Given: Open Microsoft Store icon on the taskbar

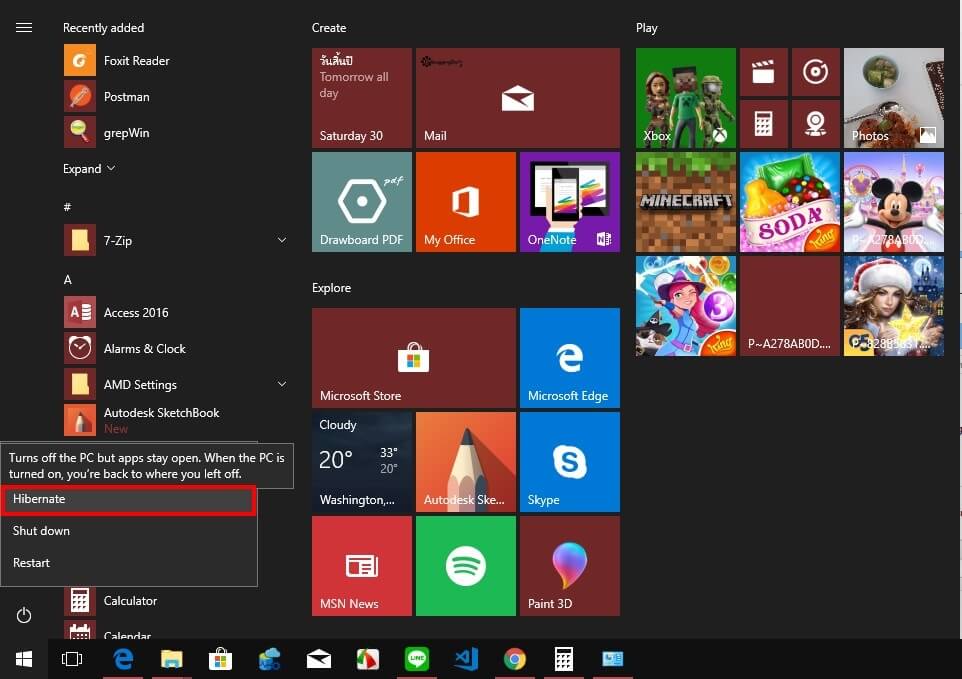Looking at the screenshot, I should [x=220, y=659].
